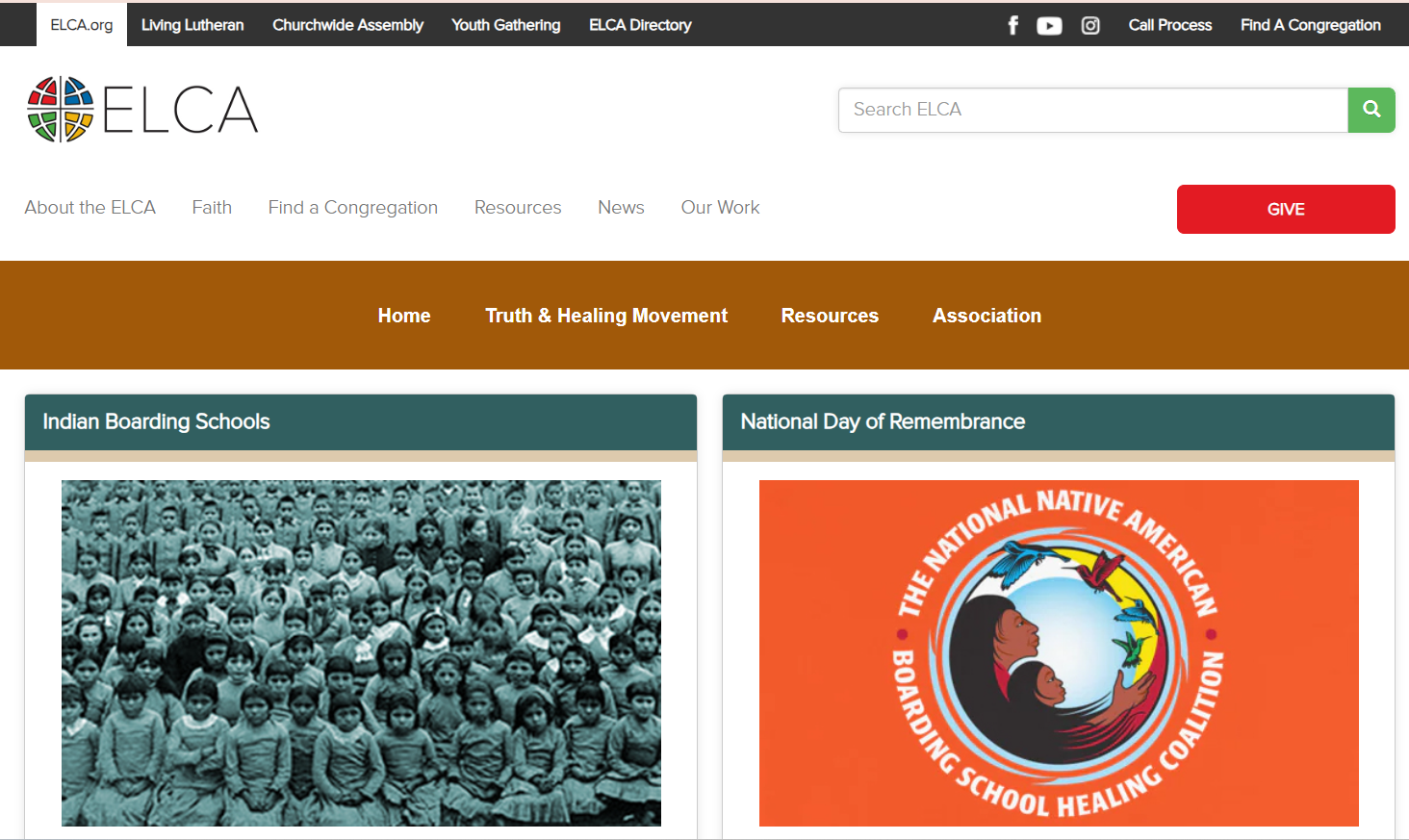This screenshot has width=1409, height=840.
Task: Focus the Search ELCA input field
Action: pos(1093,110)
